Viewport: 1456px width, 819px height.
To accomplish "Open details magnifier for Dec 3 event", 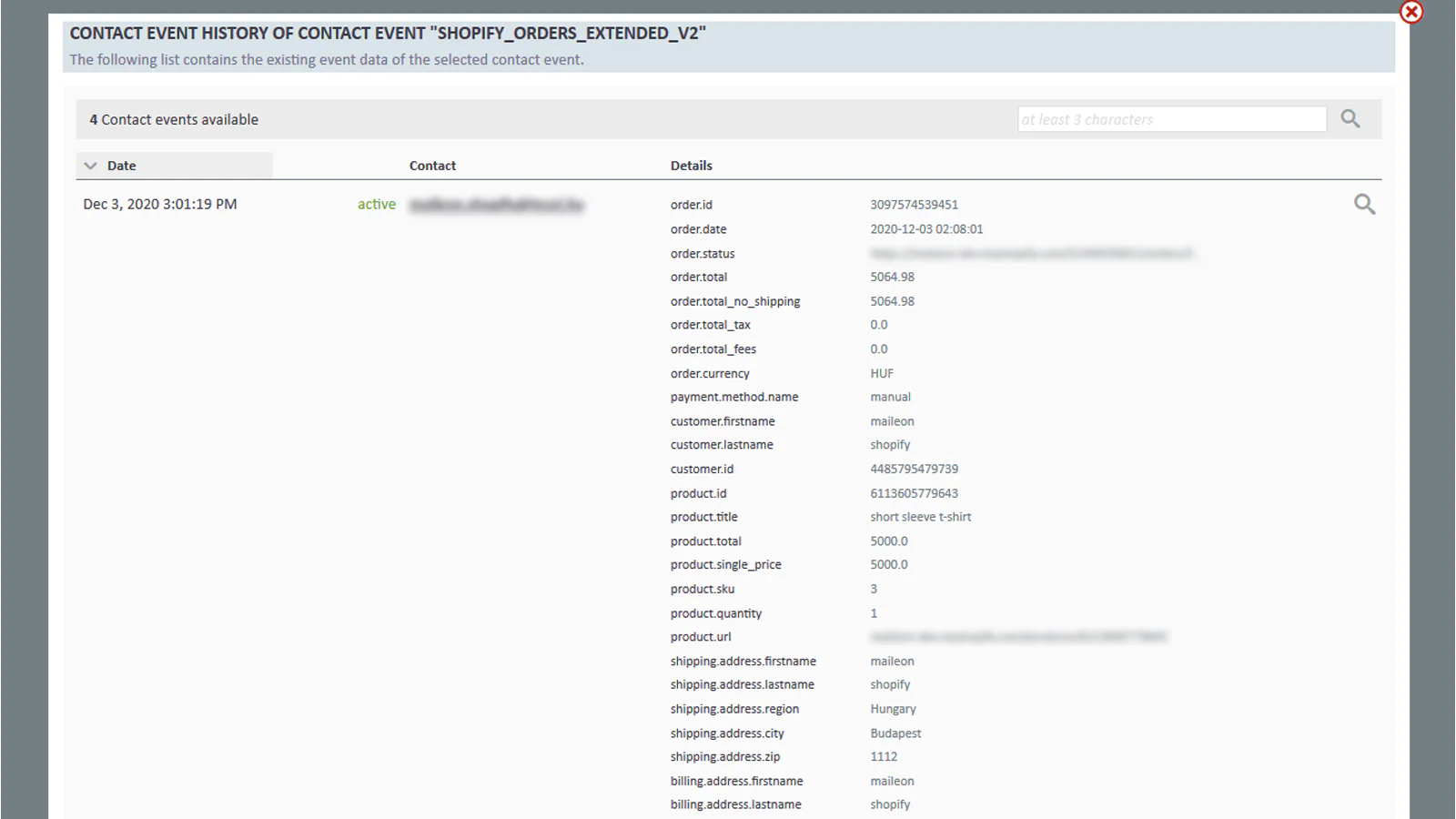I will click(x=1364, y=205).
